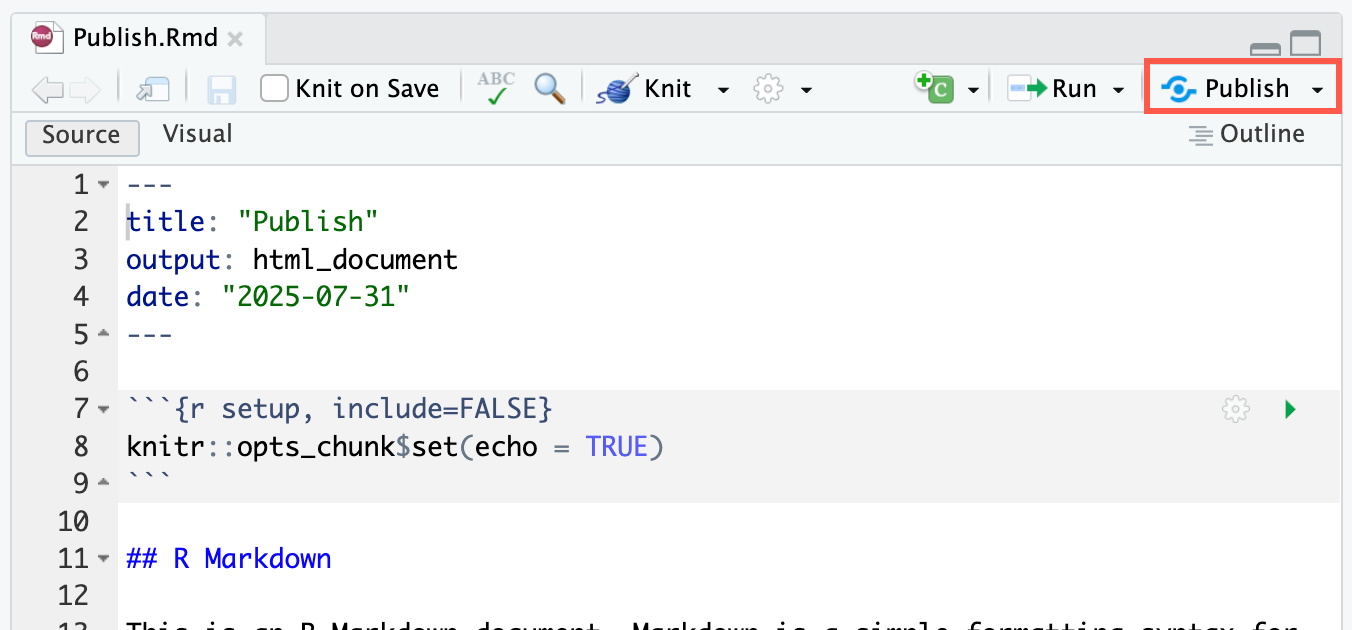1352x630 pixels.
Task: Open the Knit output format dropdown
Action: (x=723, y=89)
